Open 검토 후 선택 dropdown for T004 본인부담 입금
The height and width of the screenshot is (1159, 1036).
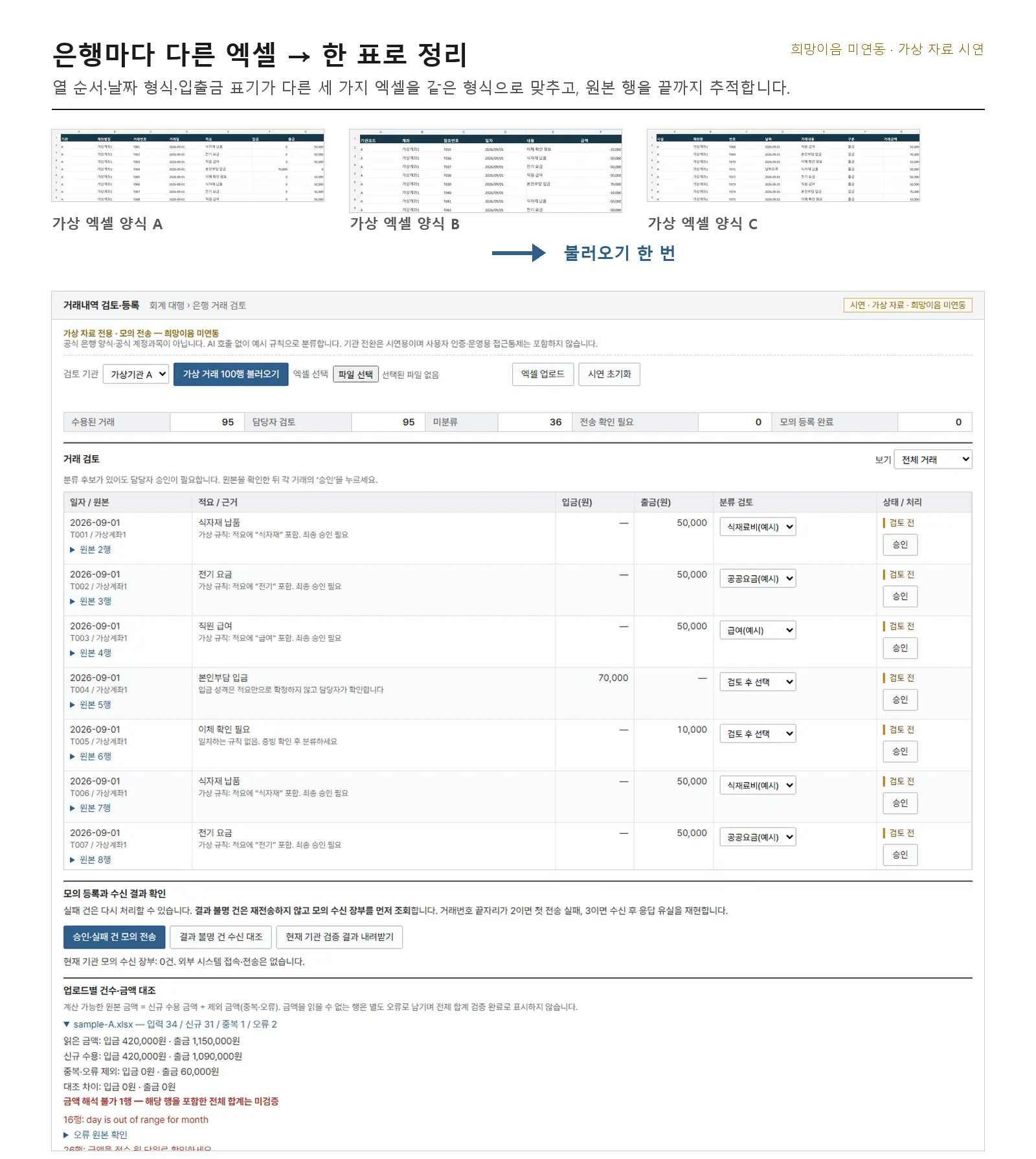pos(758,682)
